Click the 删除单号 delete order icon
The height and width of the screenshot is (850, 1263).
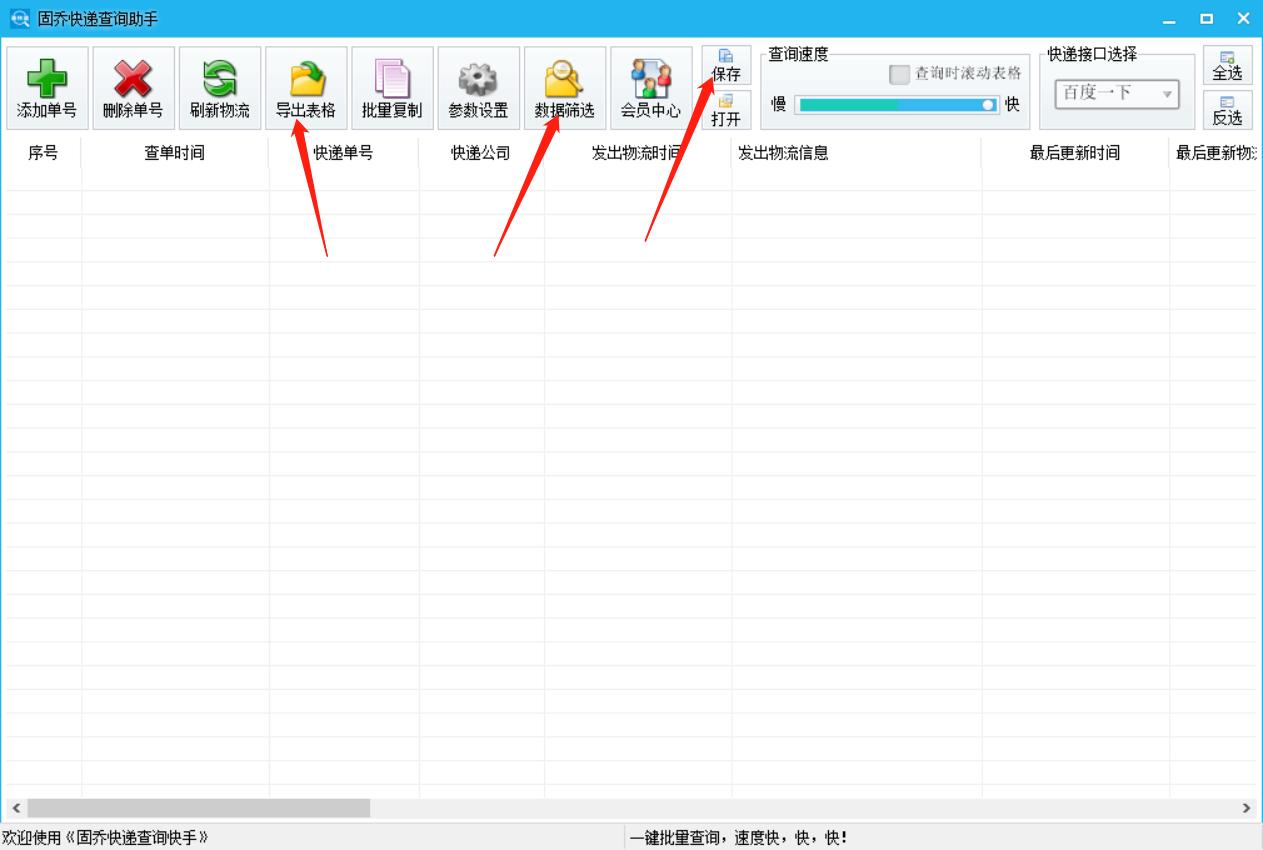[x=133, y=88]
